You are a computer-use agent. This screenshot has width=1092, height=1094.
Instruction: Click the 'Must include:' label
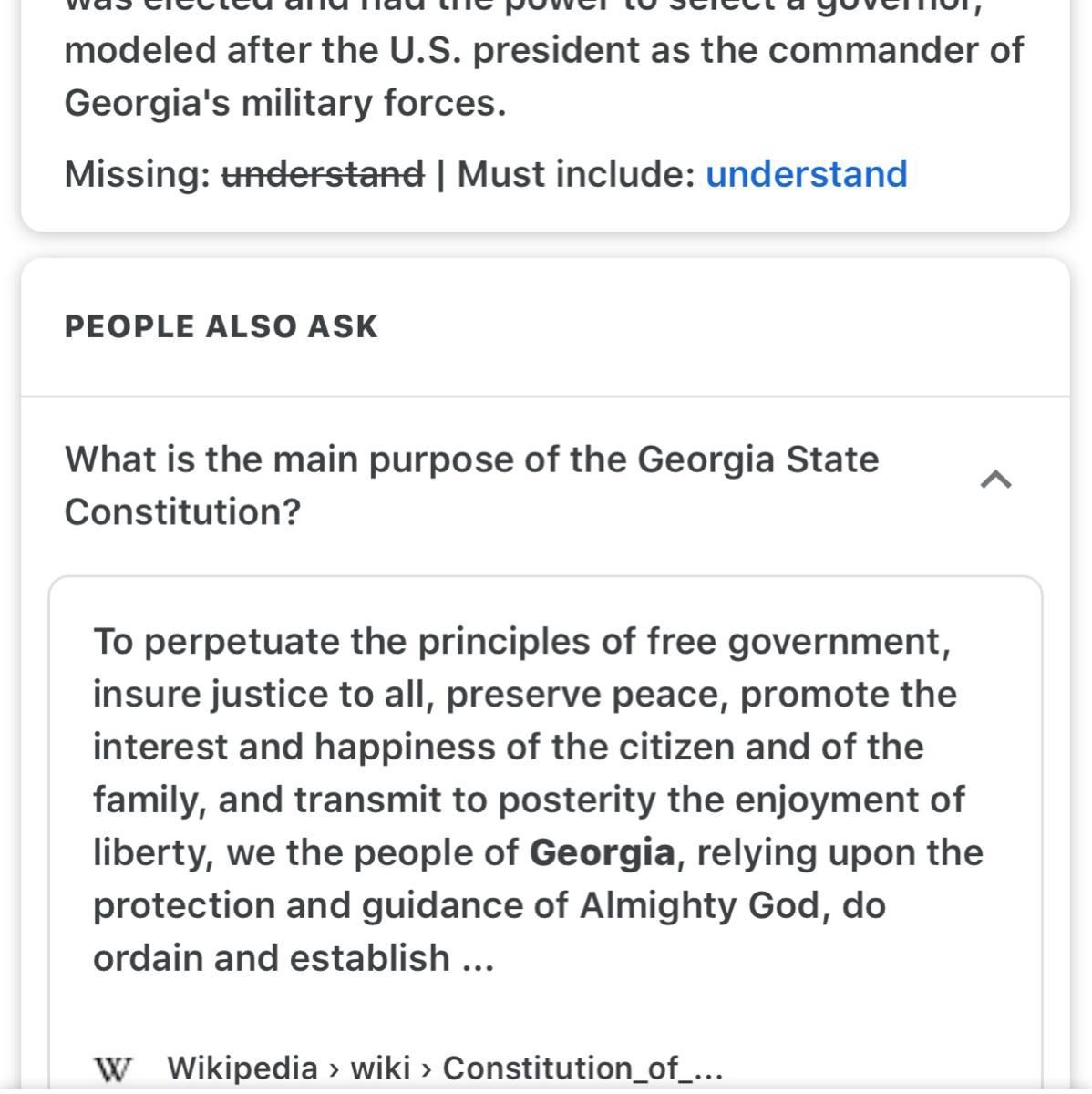[x=576, y=173]
